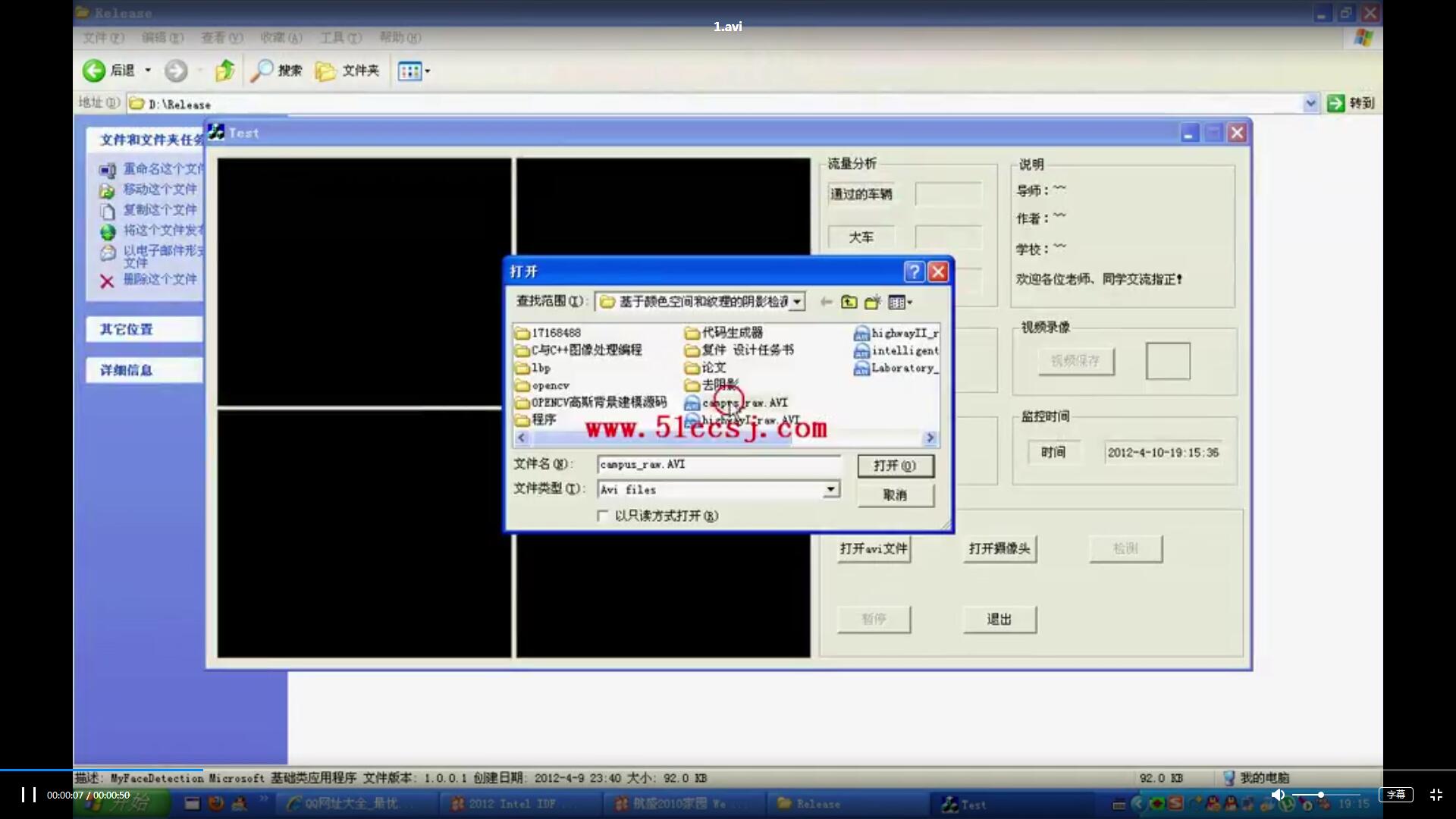Image resolution: width=1456 pixels, height=819 pixels.
Task: Click the 退出 exit button in Test window
Action: click(x=999, y=619)
